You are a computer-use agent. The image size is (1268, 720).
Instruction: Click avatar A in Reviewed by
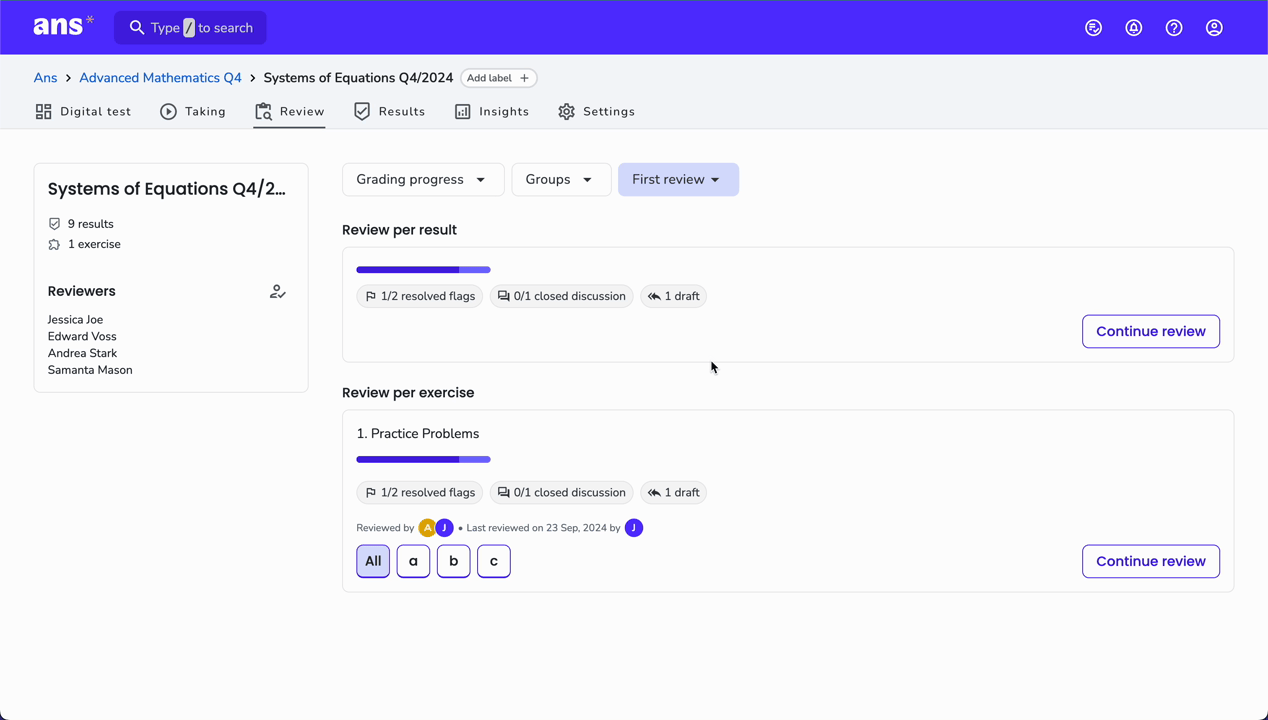point(427,528)
